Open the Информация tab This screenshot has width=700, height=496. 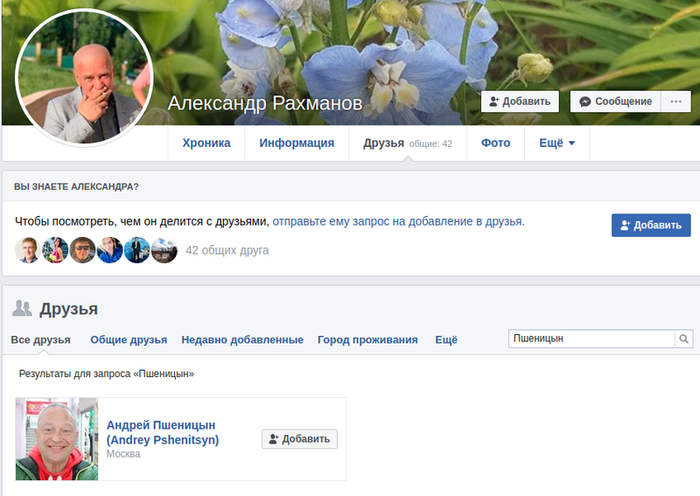pyautogui.click(x=296, y=143)
